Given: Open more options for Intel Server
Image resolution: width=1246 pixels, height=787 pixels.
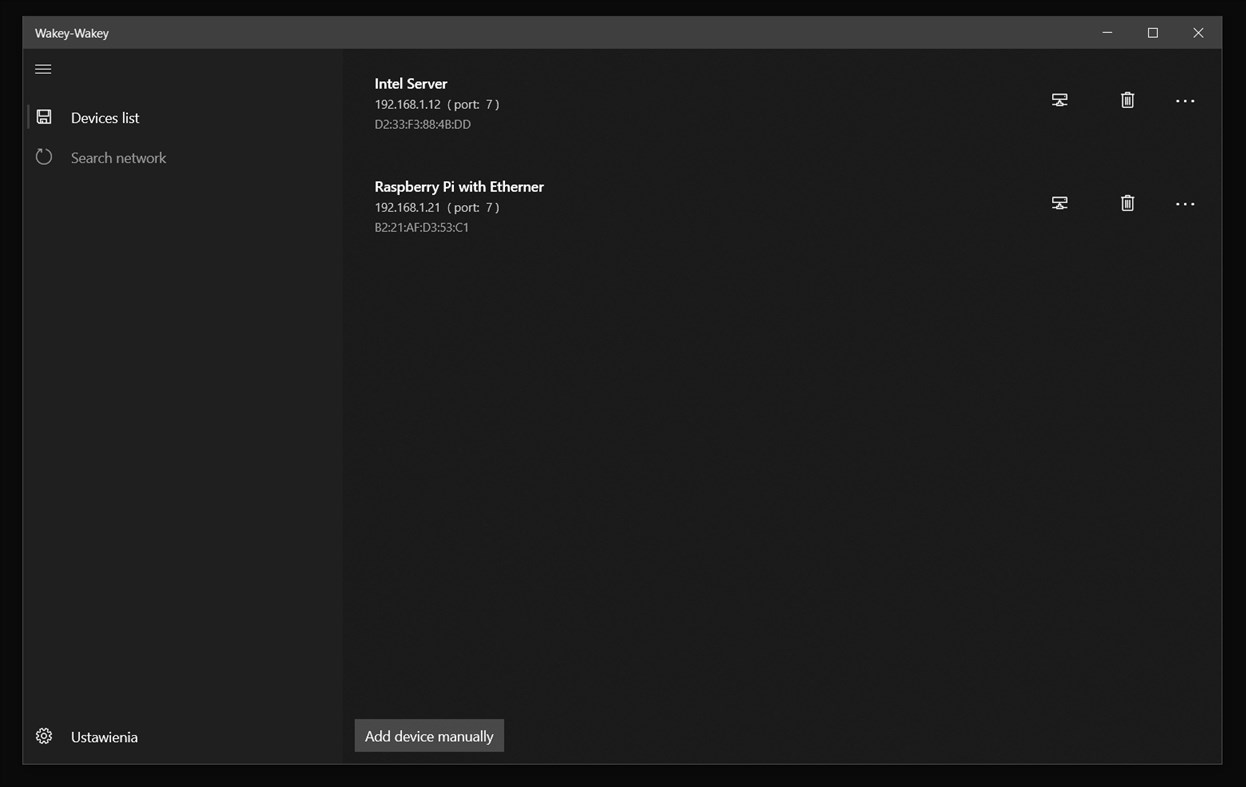Looking at the screenshot, I should 1185,100.
